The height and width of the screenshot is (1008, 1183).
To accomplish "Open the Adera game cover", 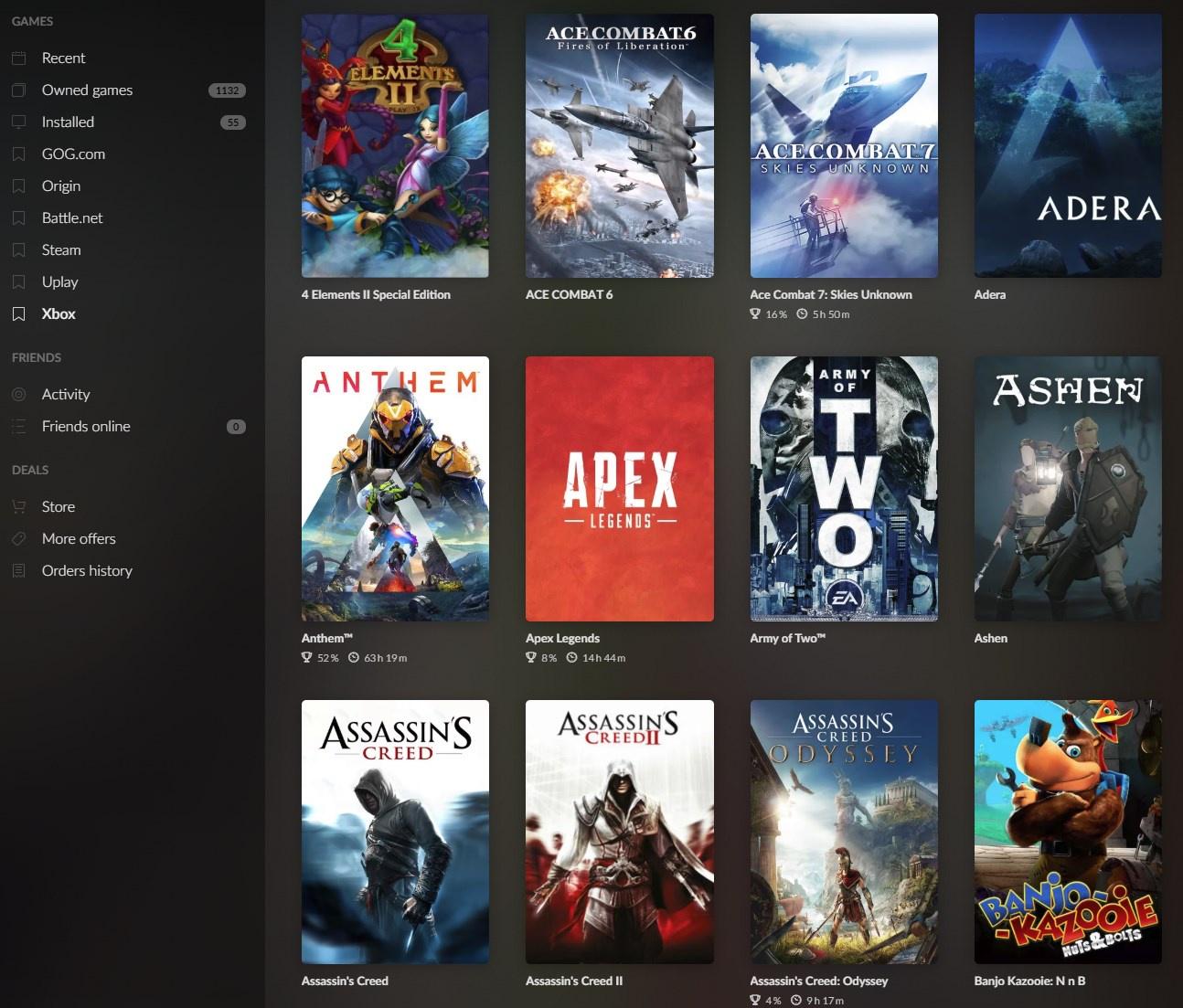I will click(1068, 145).
